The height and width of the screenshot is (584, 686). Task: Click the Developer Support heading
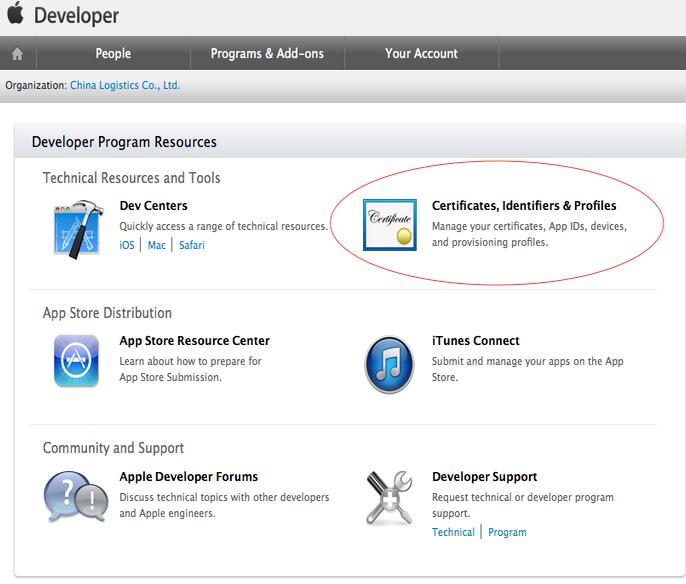coord(485,476)
